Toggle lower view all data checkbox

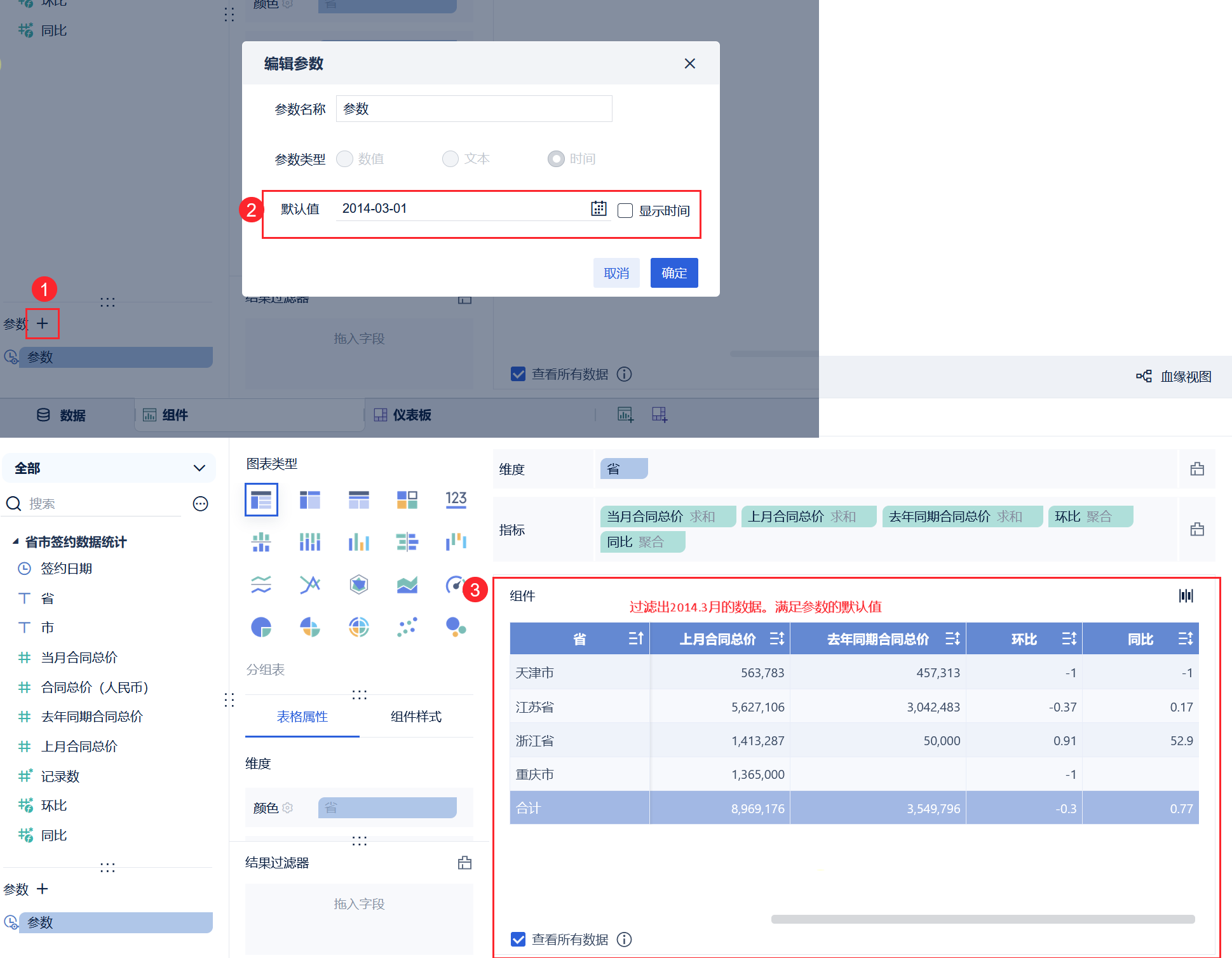[518, 939]
